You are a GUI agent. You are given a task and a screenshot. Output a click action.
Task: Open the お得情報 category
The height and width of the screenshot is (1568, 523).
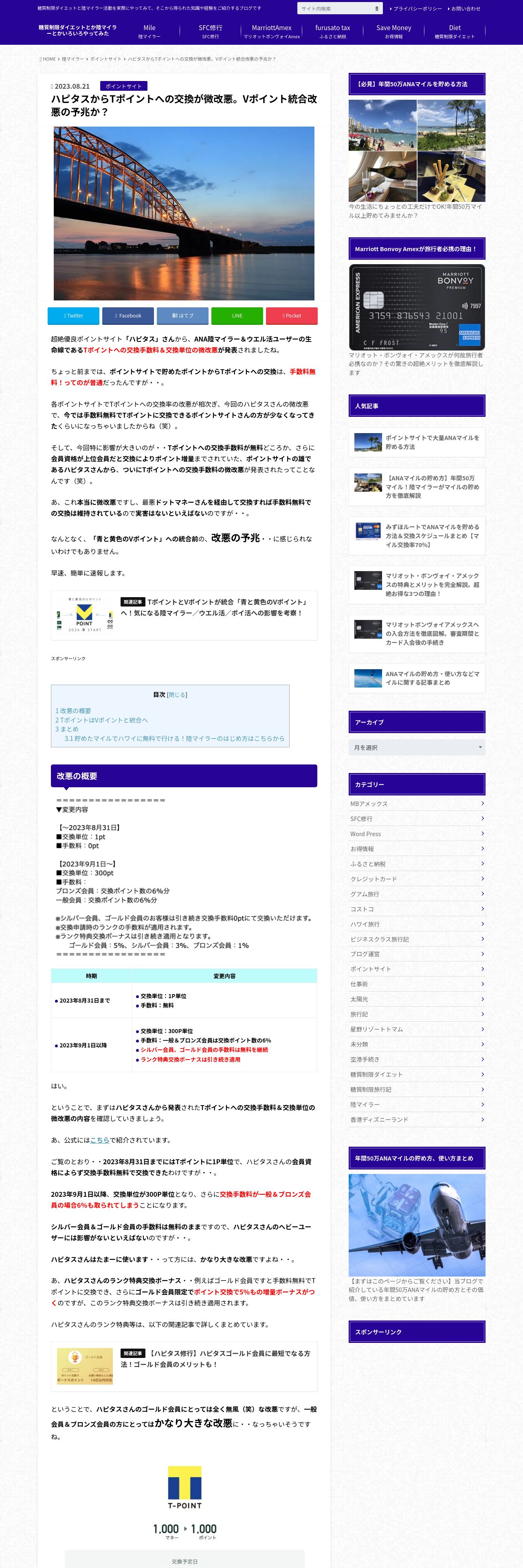417,849
